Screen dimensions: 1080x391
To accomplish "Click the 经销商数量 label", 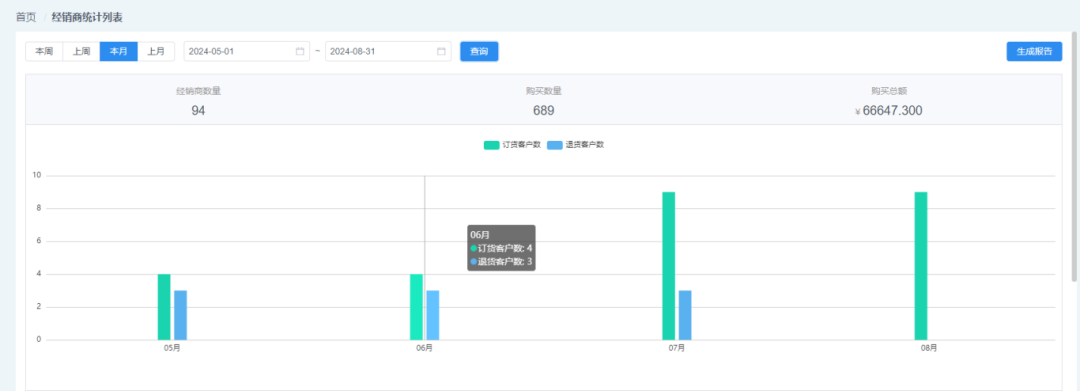I will (x=198, y=91).
